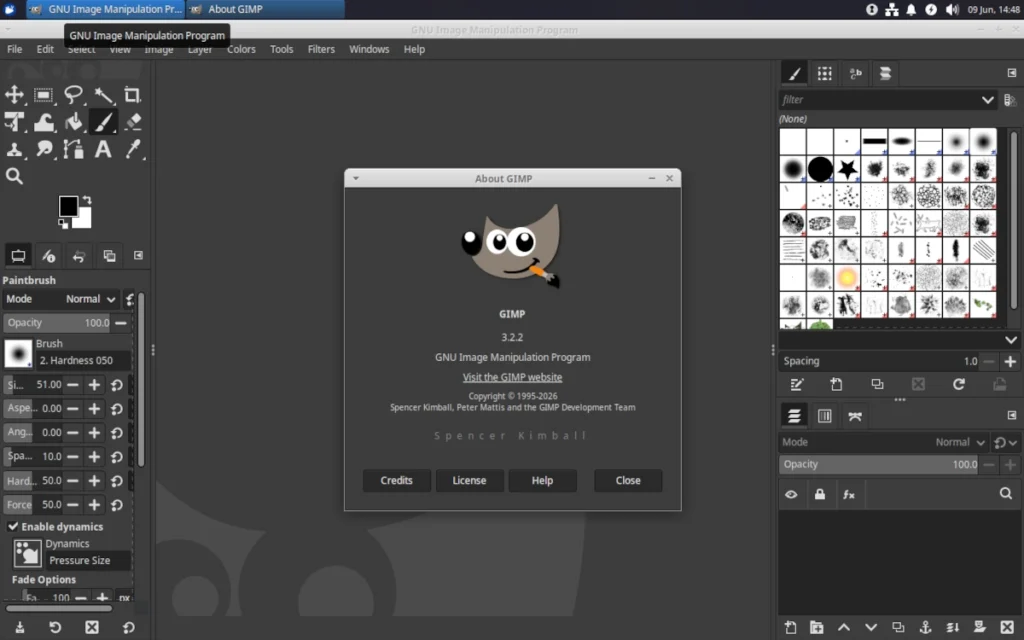Switch to the Patterns tab
This screenshot has height=640, width=1024.
[x=825, y=73]
